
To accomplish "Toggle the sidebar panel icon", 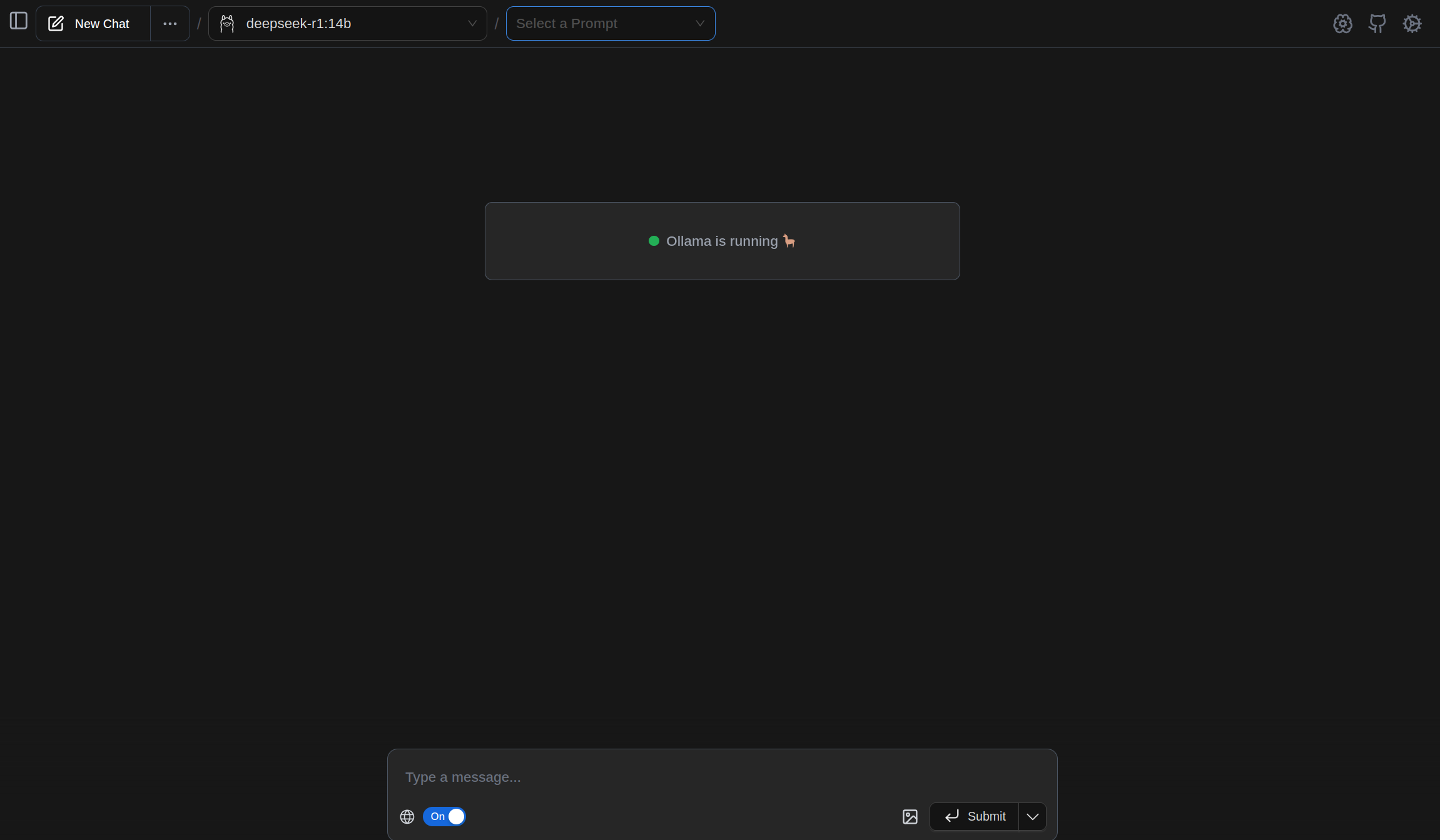I will [18, 21].
